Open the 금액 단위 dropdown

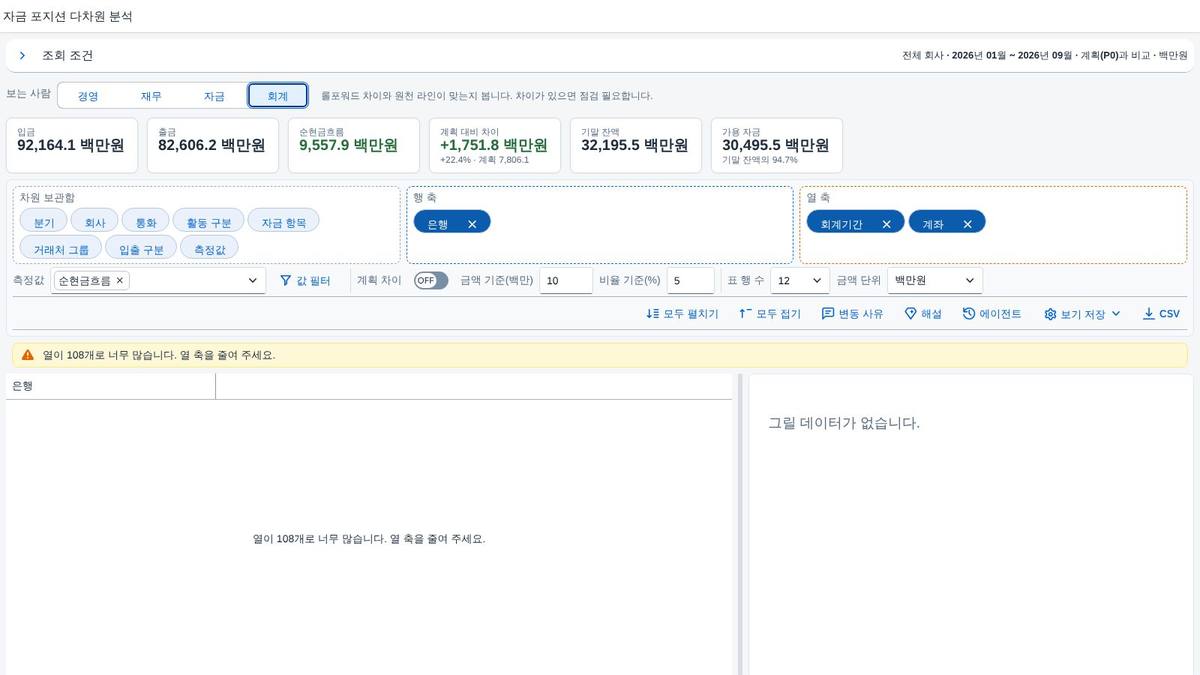coord(935,281)
